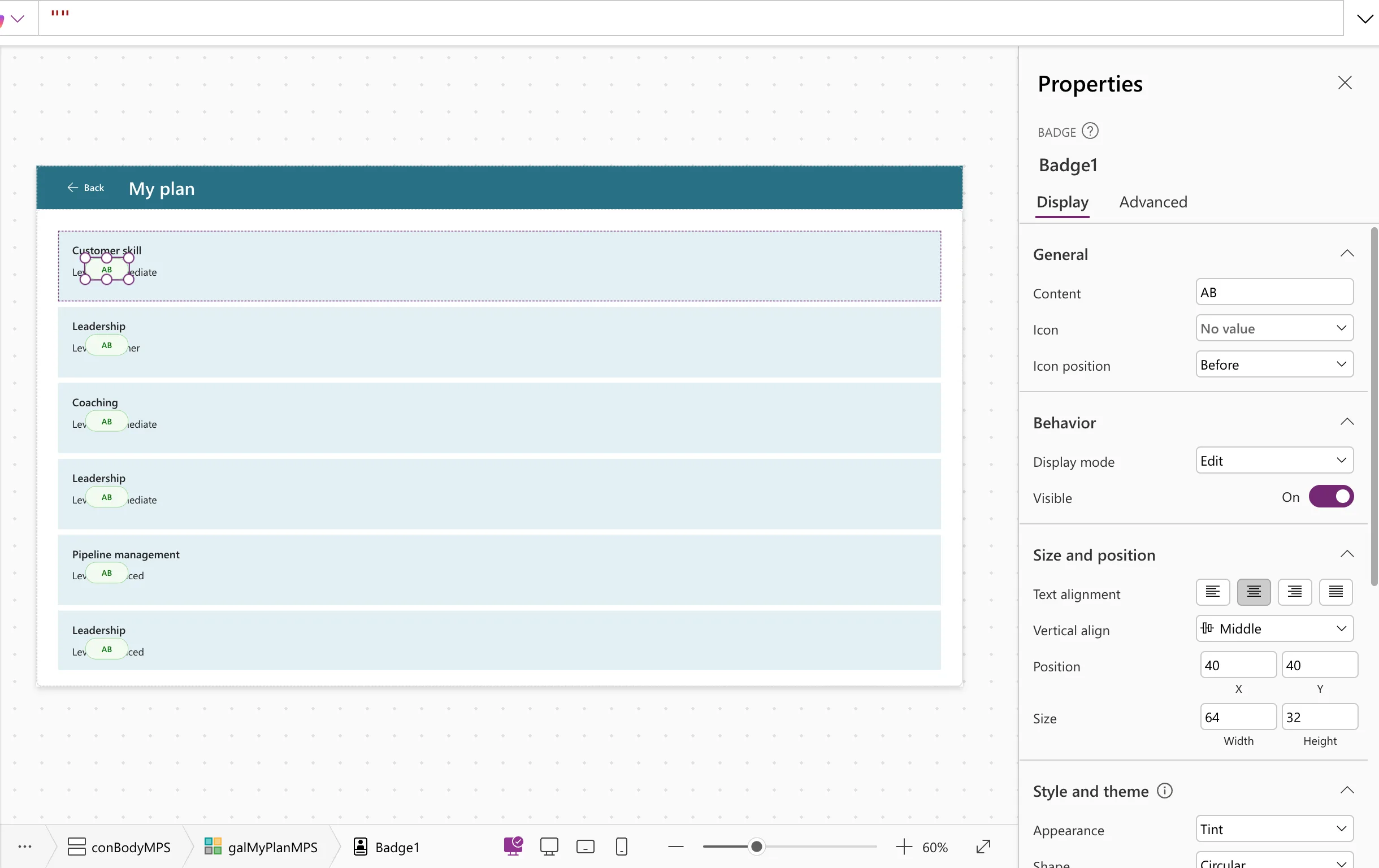Switch to the Advanced tab
Image resolution: width=1379 pixels, height=868 pixels.
coord(1153,202)
